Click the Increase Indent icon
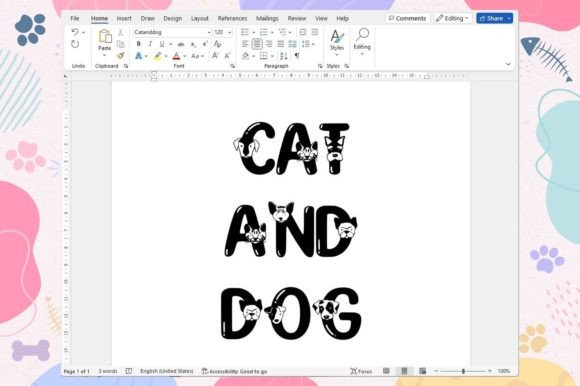 (x=315, y=32)
